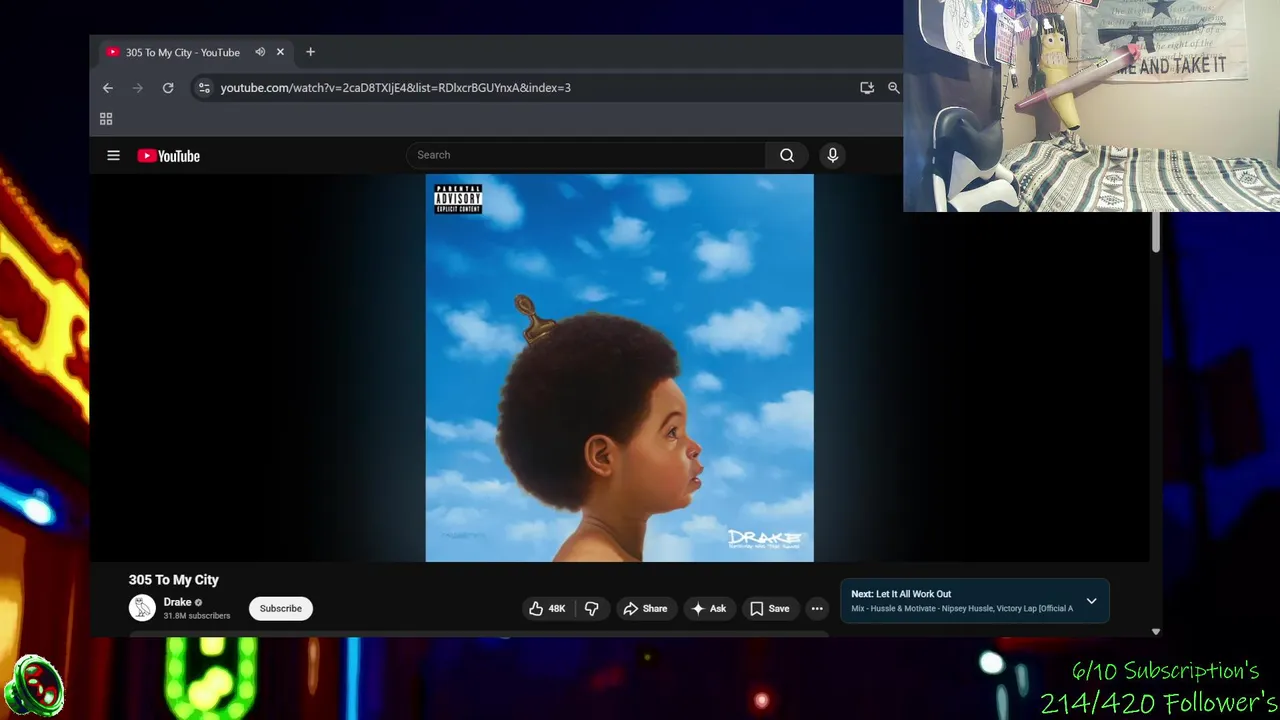This screenshot has height=720, width=1280.
Task: Click the Drake album art video player
Action: click(x=619, y=368)
